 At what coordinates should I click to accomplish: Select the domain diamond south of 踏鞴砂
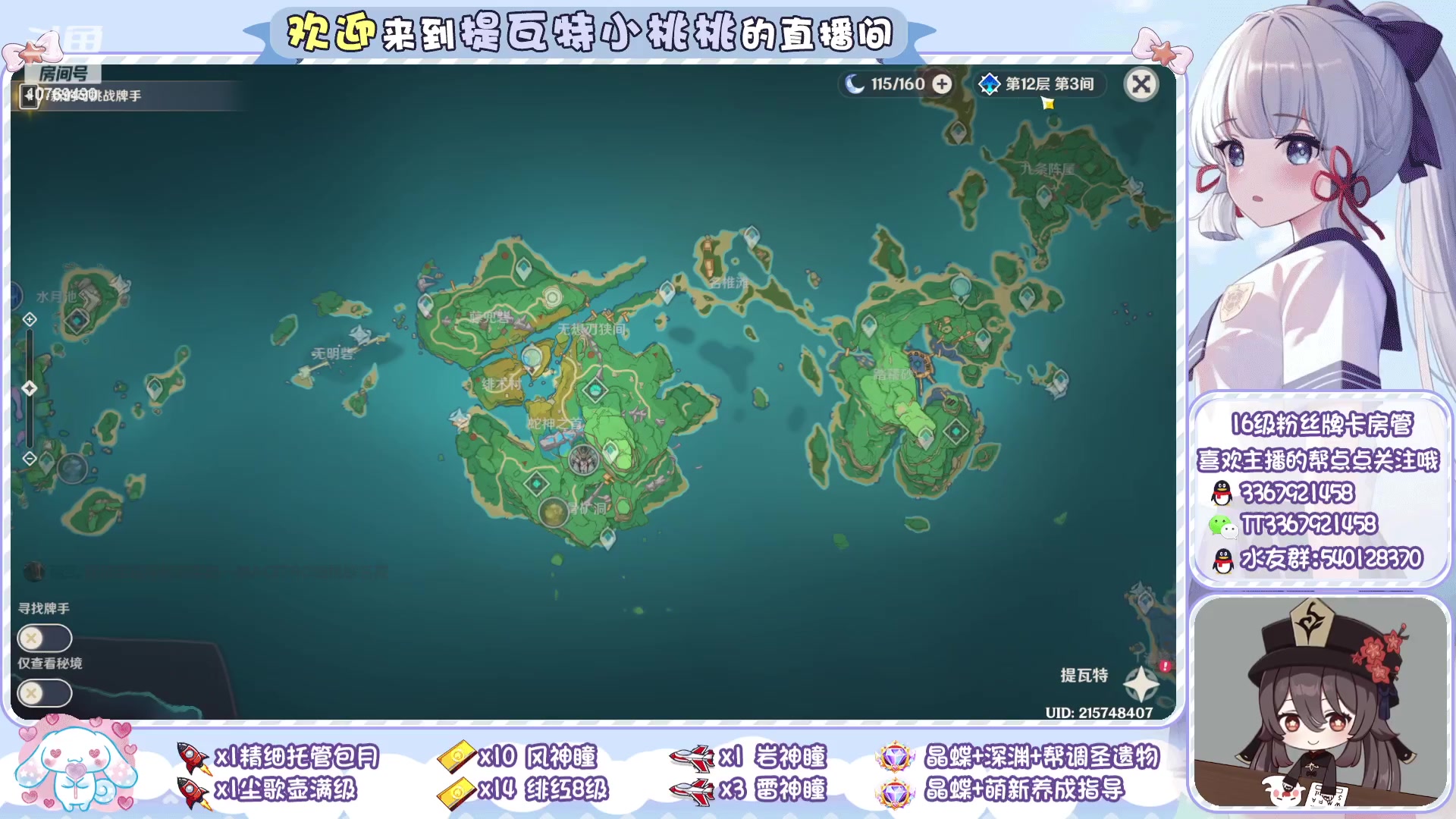point(956,431)
